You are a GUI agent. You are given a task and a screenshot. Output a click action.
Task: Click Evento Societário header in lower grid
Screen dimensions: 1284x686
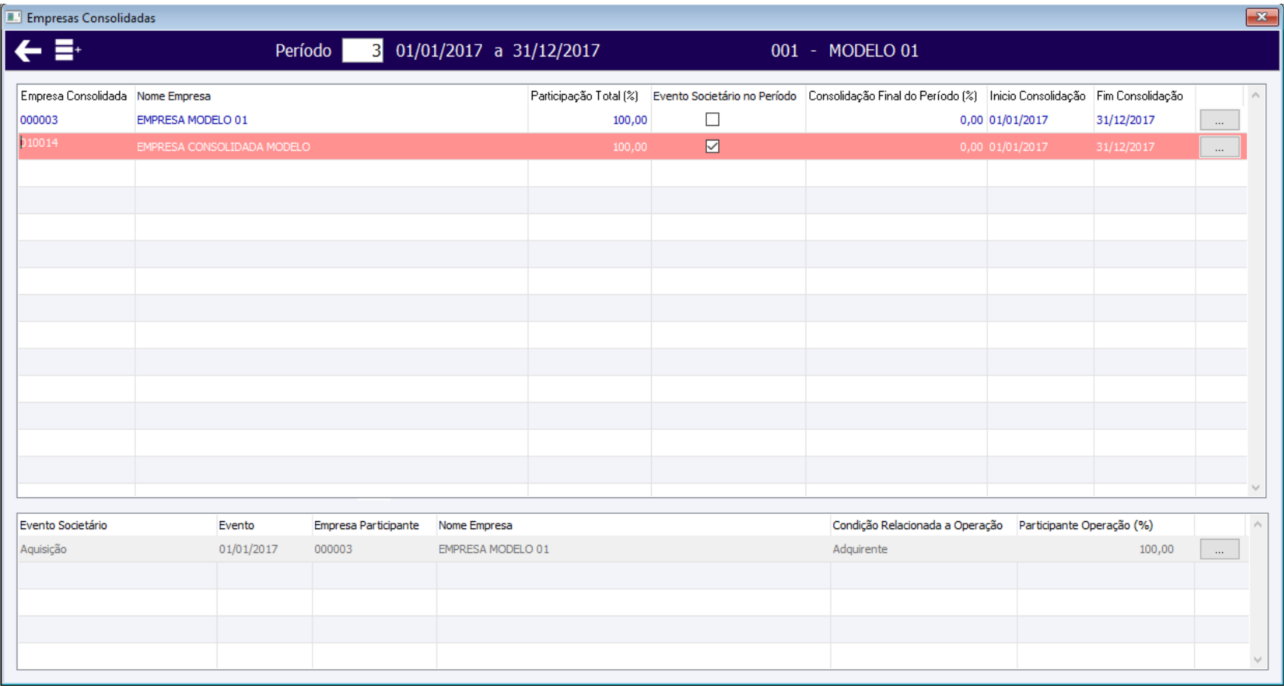64,525
